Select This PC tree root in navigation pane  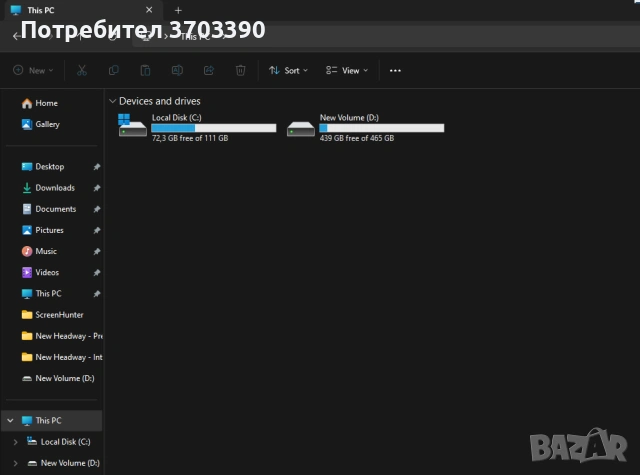[x=51, y=420]
